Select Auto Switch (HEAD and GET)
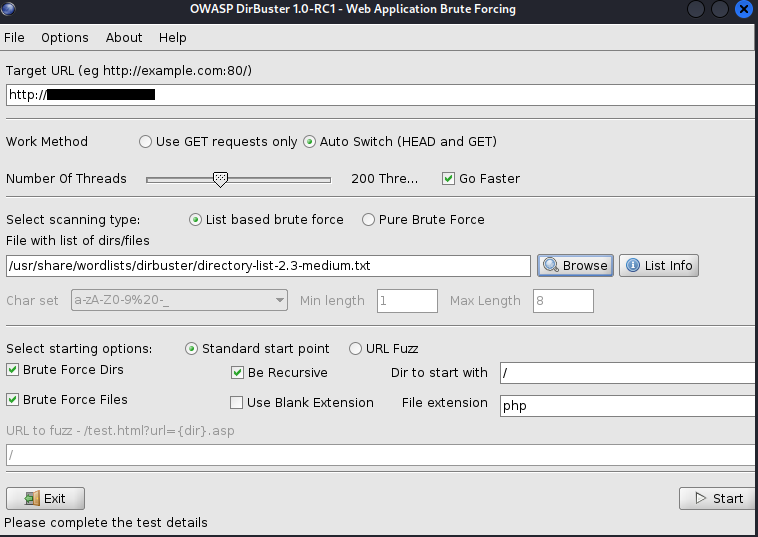The image size is (758, 537). 310,142
